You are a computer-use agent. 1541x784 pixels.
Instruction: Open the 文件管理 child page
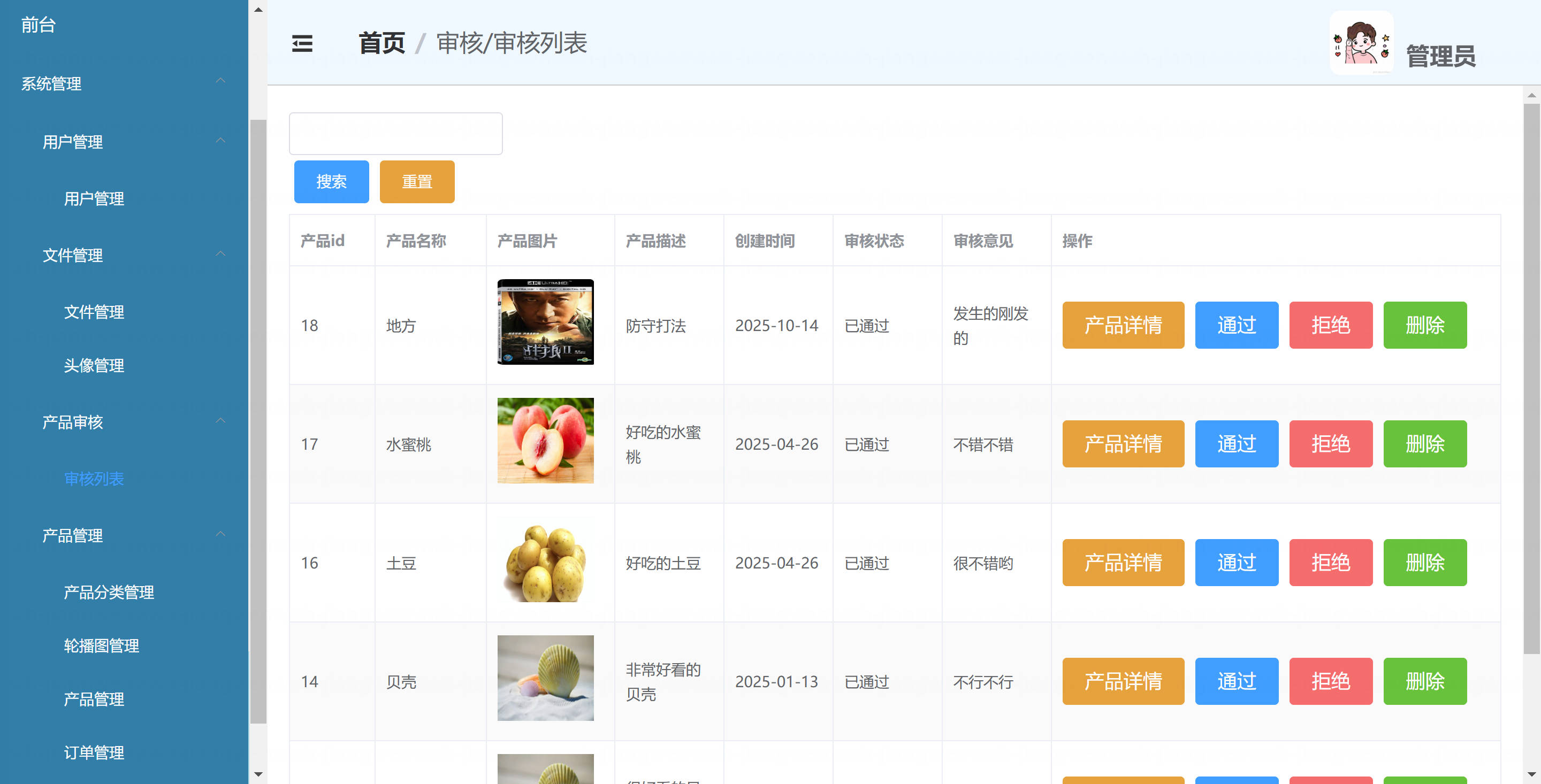[94, 312]
